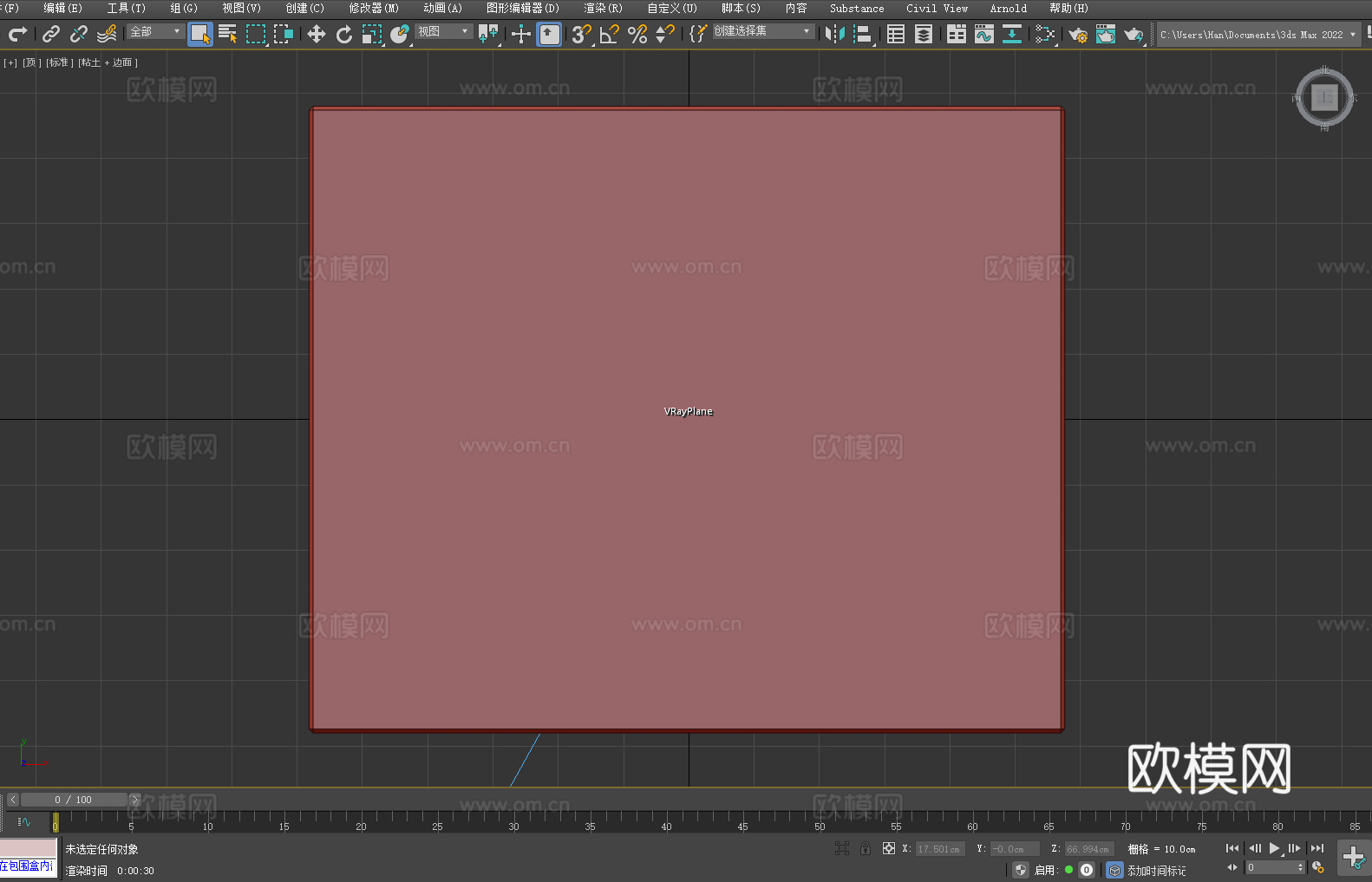Click the Mirror tool icon
This screenshot has width=1372, height=882.
(x=835, y=34)
